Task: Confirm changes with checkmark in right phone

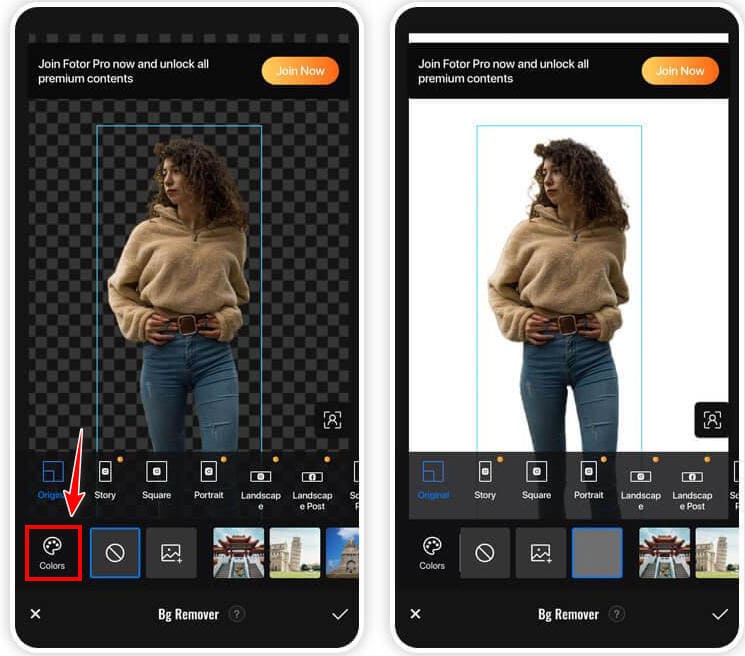Action: click(x=720, y=614)
